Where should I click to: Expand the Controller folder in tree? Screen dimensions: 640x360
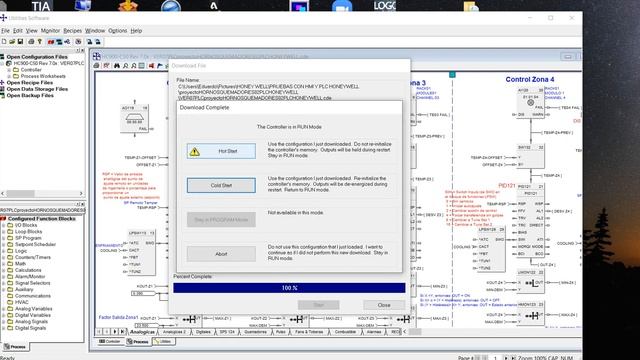(9, 70)
